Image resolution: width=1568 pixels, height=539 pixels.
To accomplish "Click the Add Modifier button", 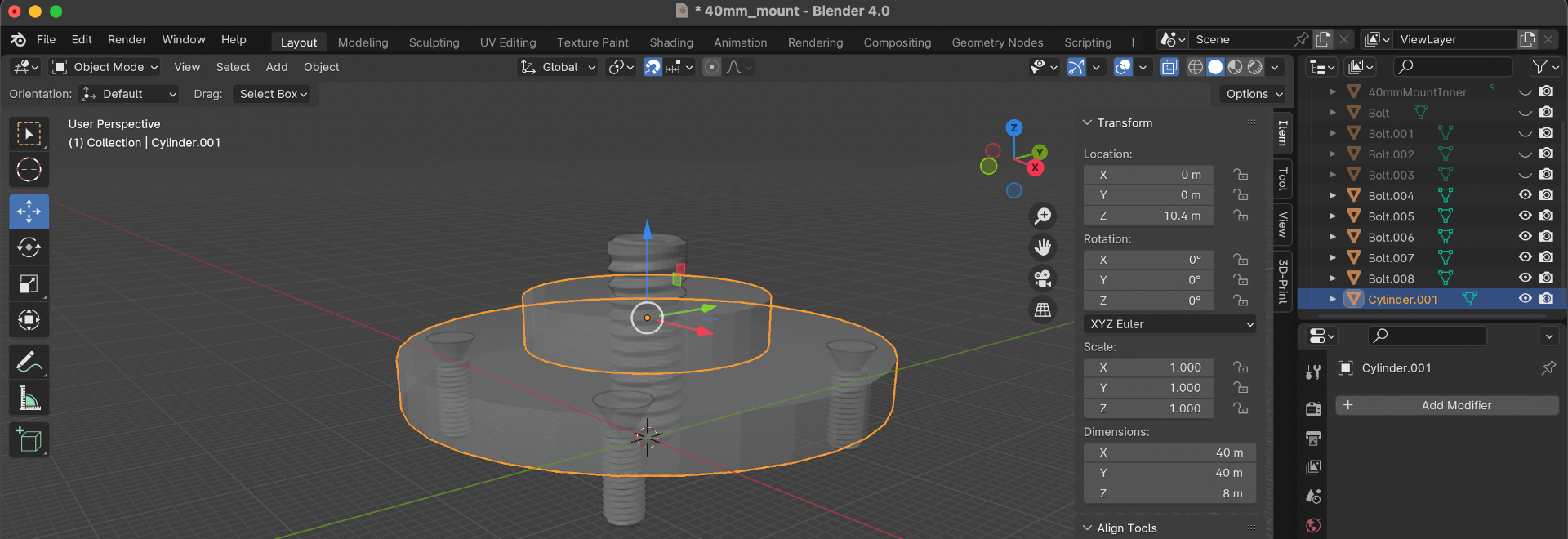I will pyautogui.click(x=1447, y=405).
